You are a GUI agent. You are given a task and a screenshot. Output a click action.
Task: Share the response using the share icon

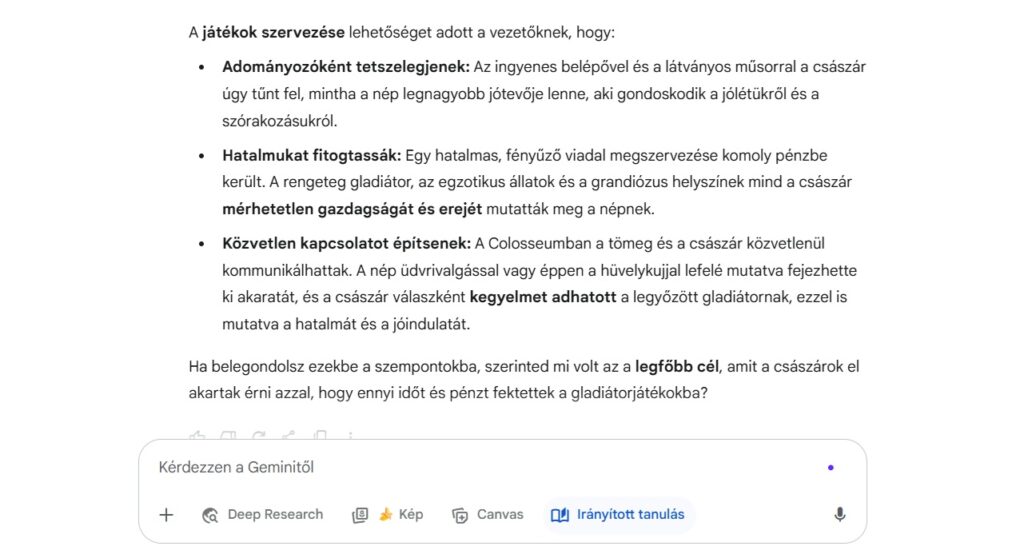(289, 436)
